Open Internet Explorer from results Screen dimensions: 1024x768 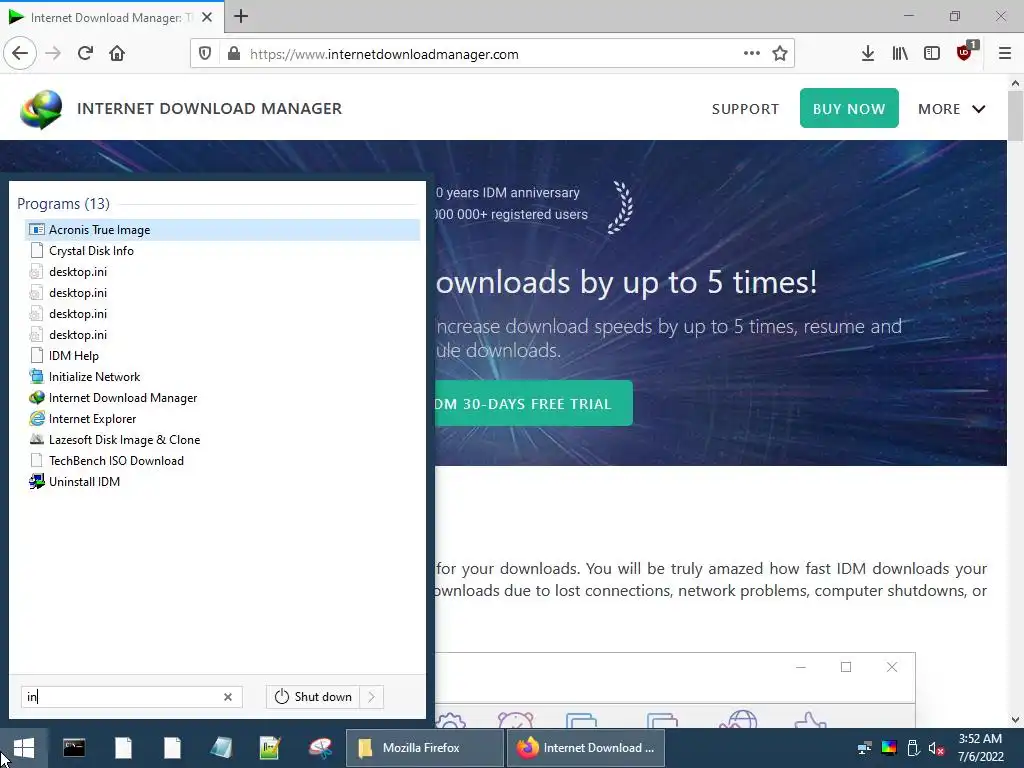[x=223, y=419]
